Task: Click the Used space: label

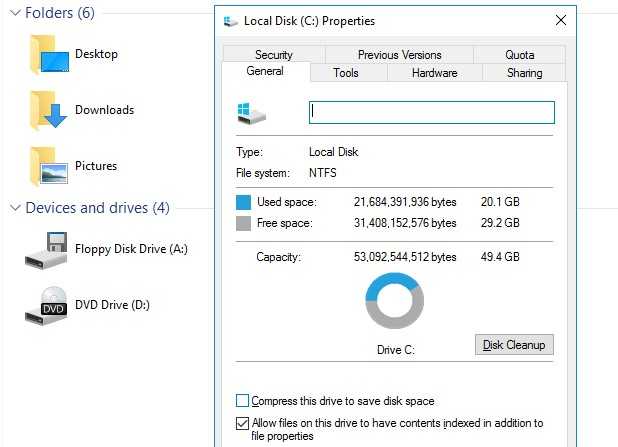Action: point(287,202)
